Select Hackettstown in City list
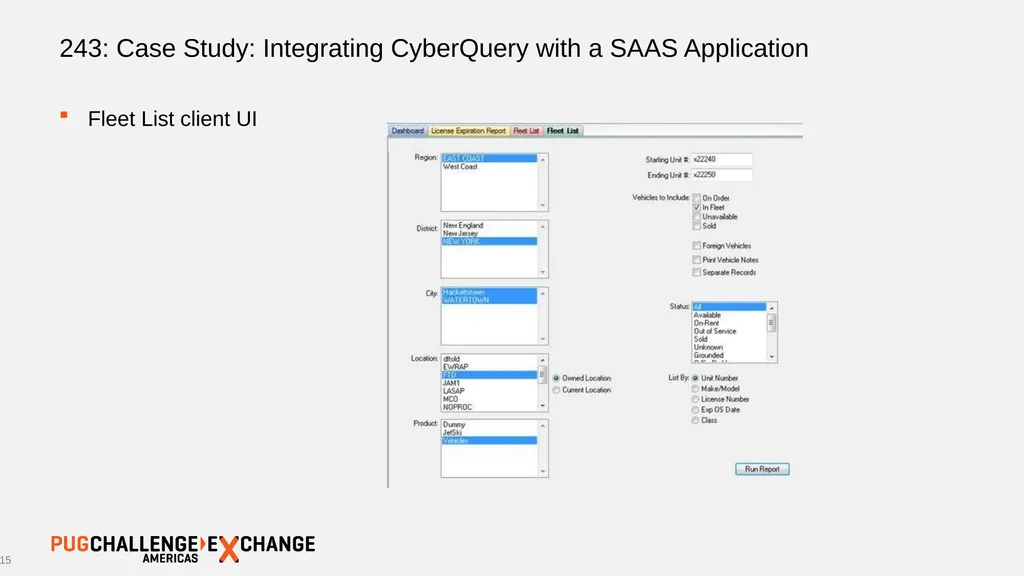 489,292
